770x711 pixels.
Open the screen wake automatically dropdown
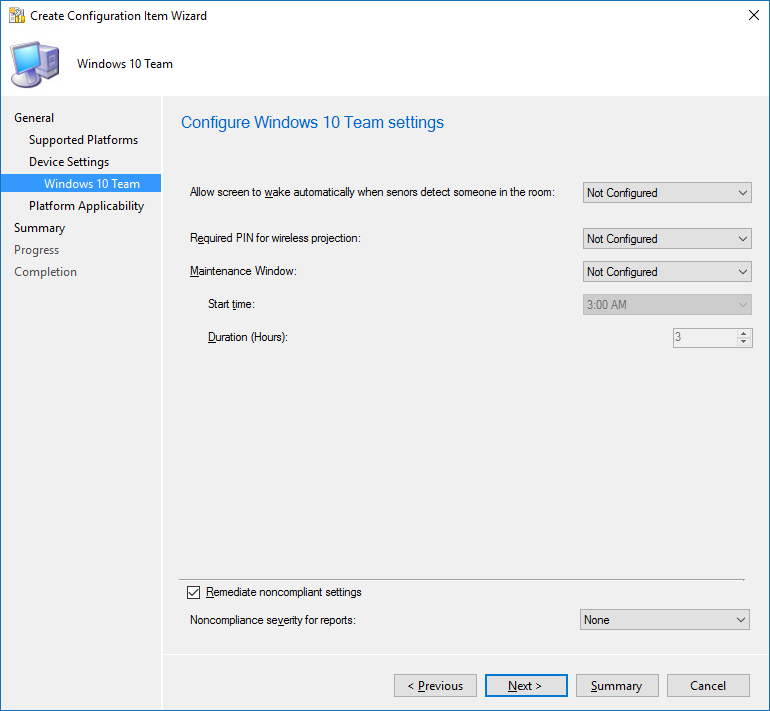pos(667,193)
